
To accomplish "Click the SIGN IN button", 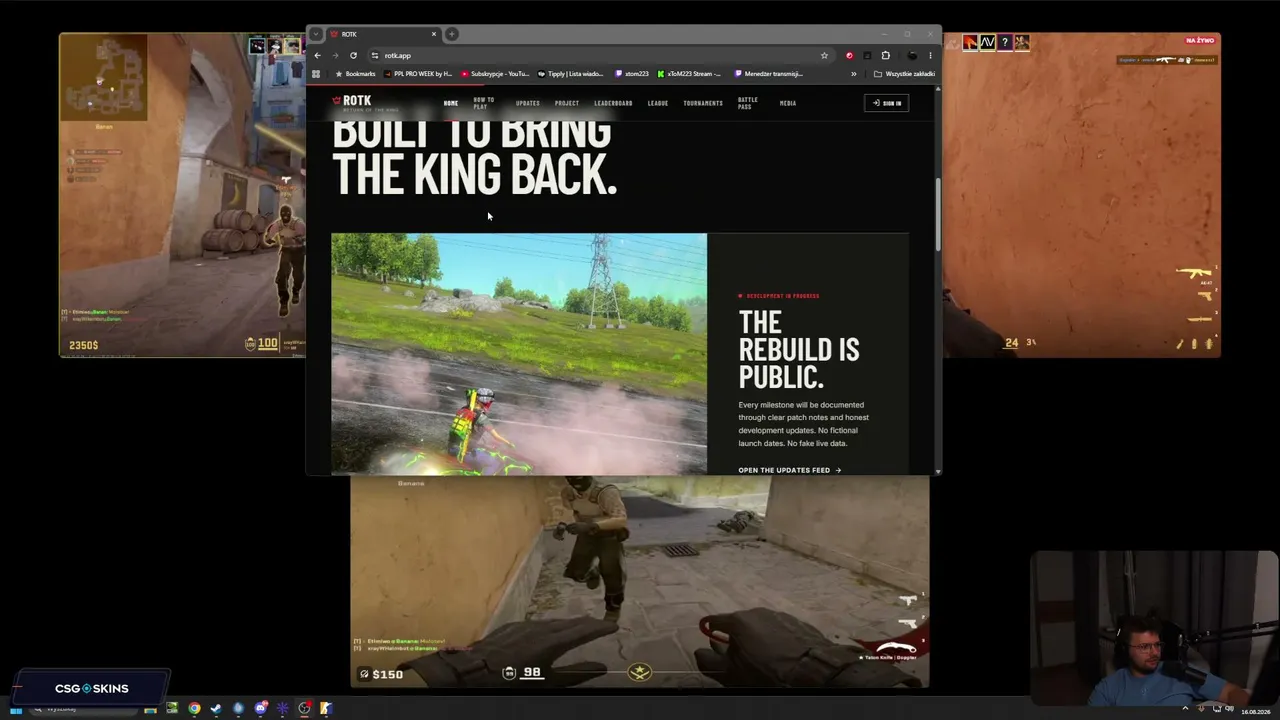I will (x=887, y=103).
